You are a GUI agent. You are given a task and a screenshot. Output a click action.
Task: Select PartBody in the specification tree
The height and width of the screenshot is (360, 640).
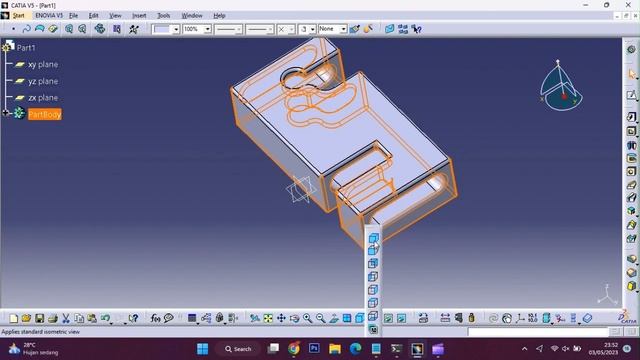pyautogui.click(x=44, y=114)
